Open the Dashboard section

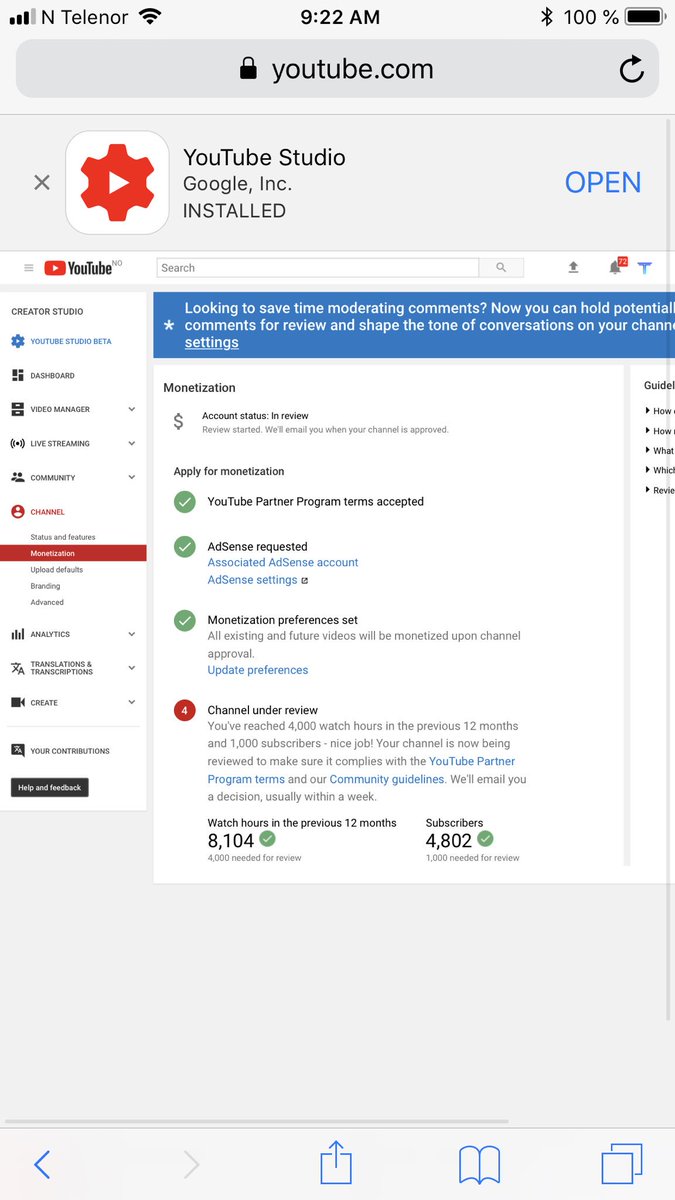[52, 376]
